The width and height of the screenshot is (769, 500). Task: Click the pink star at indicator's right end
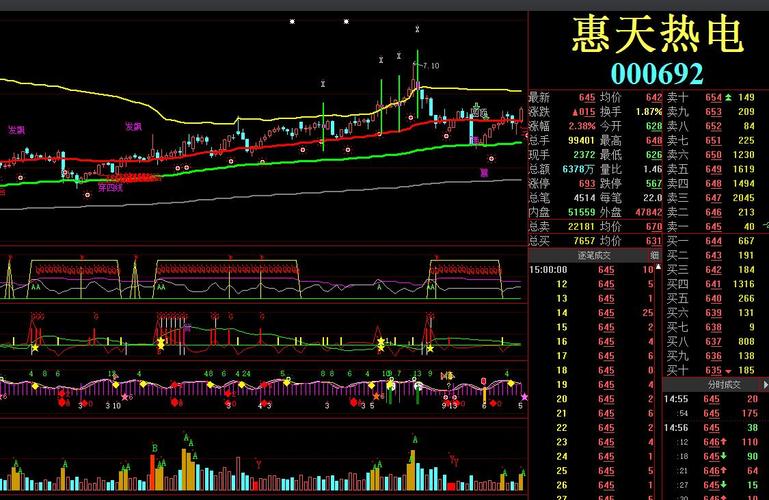point(524,397)
